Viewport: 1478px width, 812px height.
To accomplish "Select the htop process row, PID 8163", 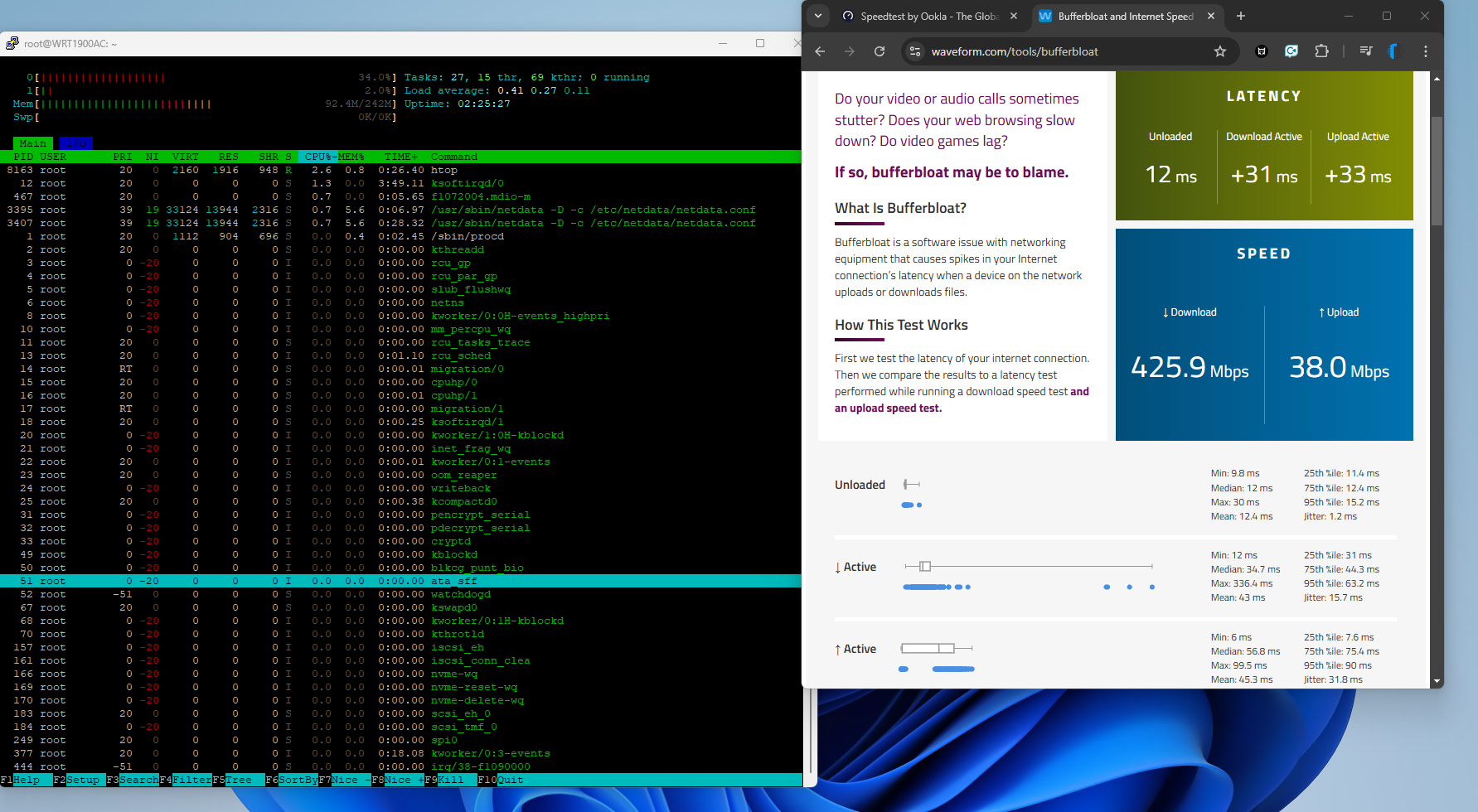I will tap(400, 170).
